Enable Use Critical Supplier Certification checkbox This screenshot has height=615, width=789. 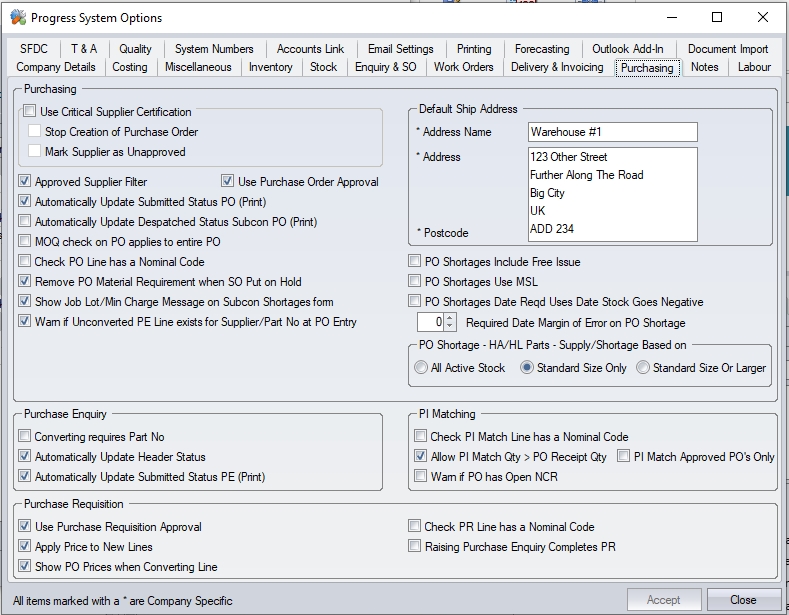[x=30, y=112]
